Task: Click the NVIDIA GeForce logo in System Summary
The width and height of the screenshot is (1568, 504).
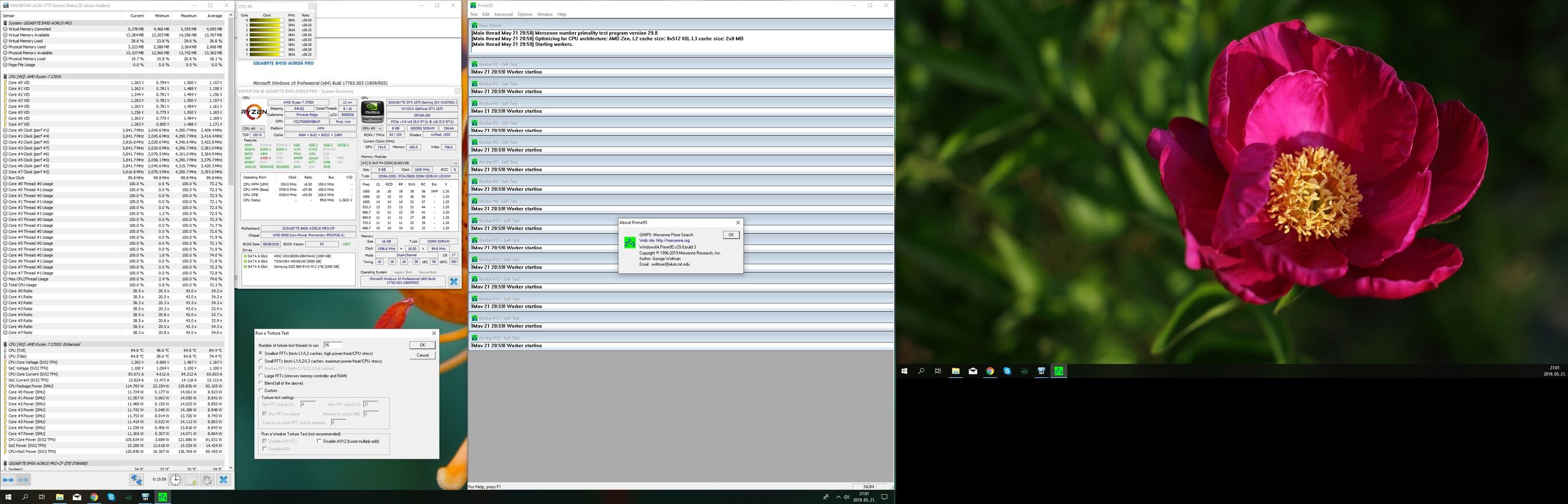Action: pos(372,112)
